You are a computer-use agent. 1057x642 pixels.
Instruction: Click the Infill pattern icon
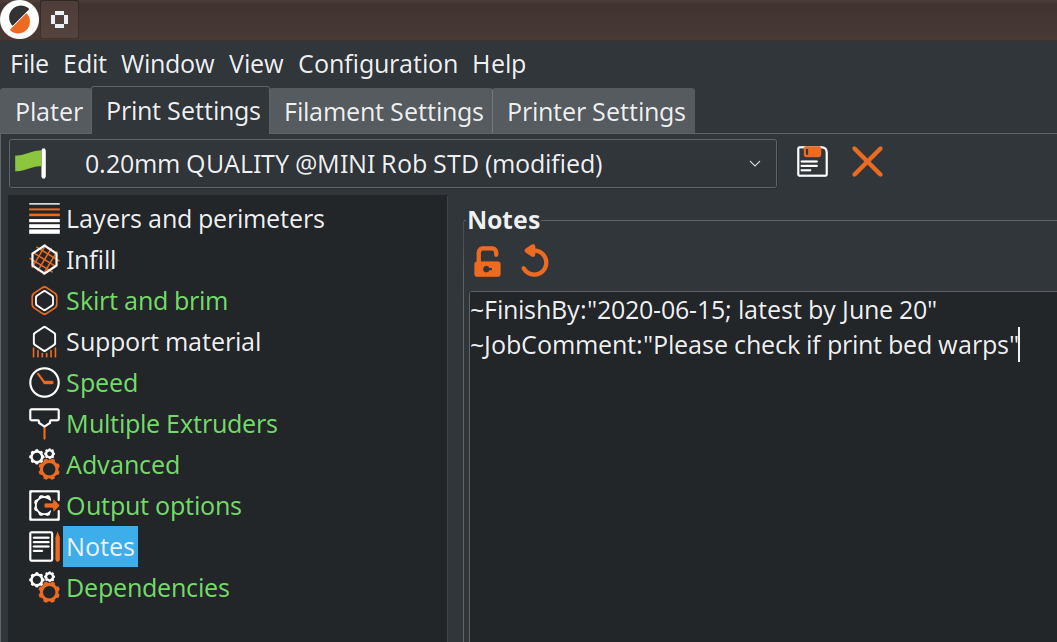[44, 260]
